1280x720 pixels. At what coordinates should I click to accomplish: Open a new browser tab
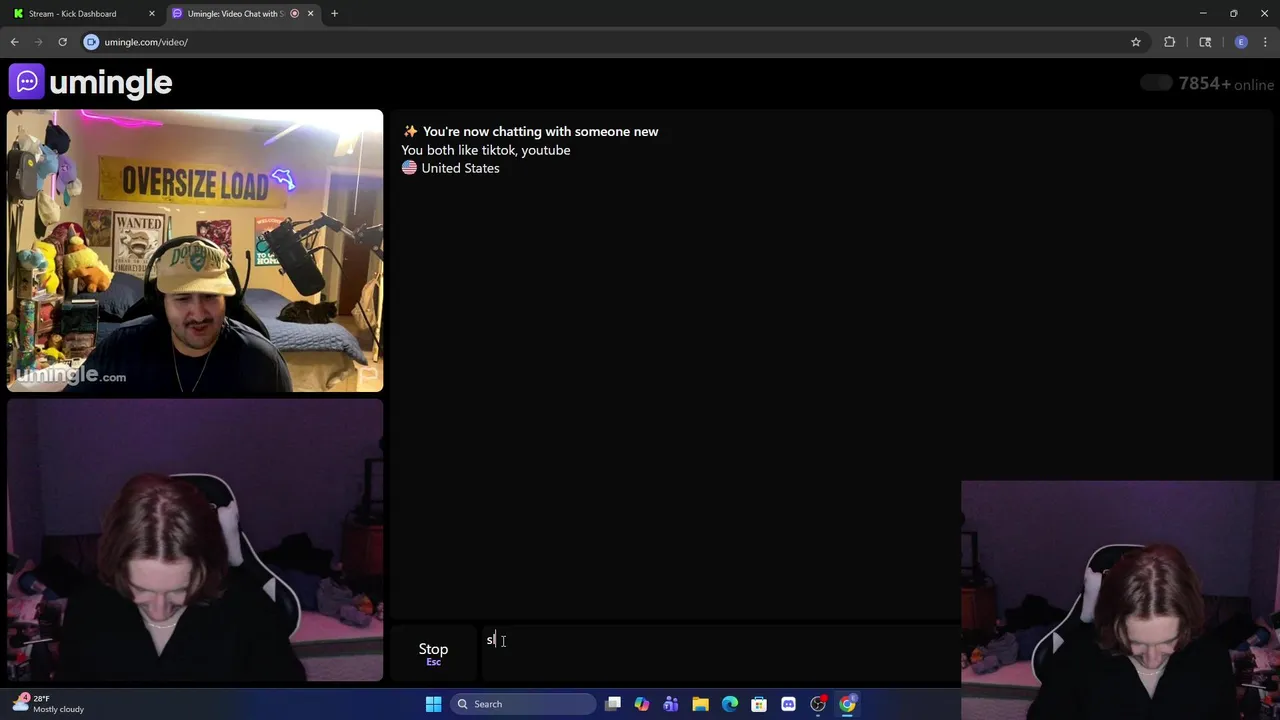tap(334, 14)
